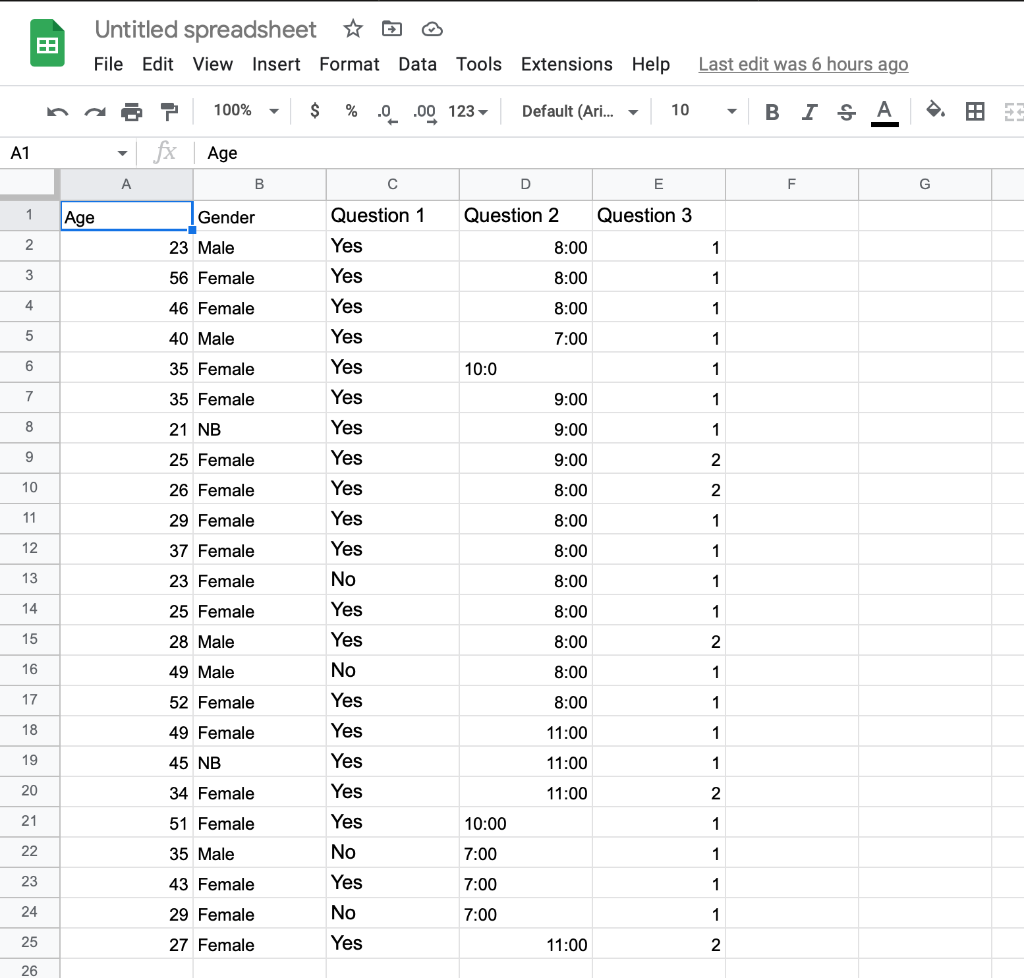Click the Redo icon
Screen dimensions: 1024x978
(x=95, y=112)
